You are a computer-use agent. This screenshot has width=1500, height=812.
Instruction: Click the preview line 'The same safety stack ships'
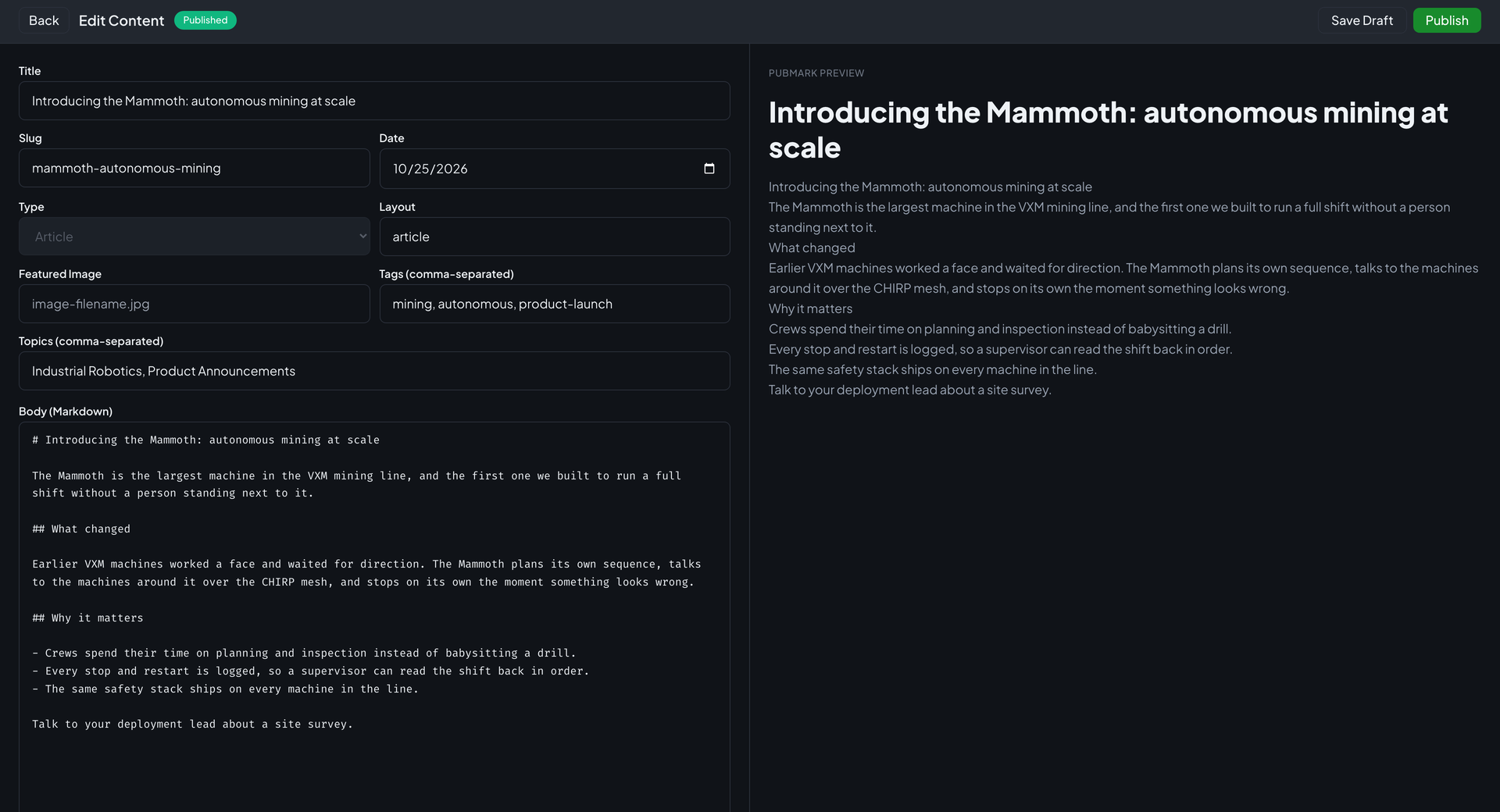pyautogui.click(x=932, y=369)
